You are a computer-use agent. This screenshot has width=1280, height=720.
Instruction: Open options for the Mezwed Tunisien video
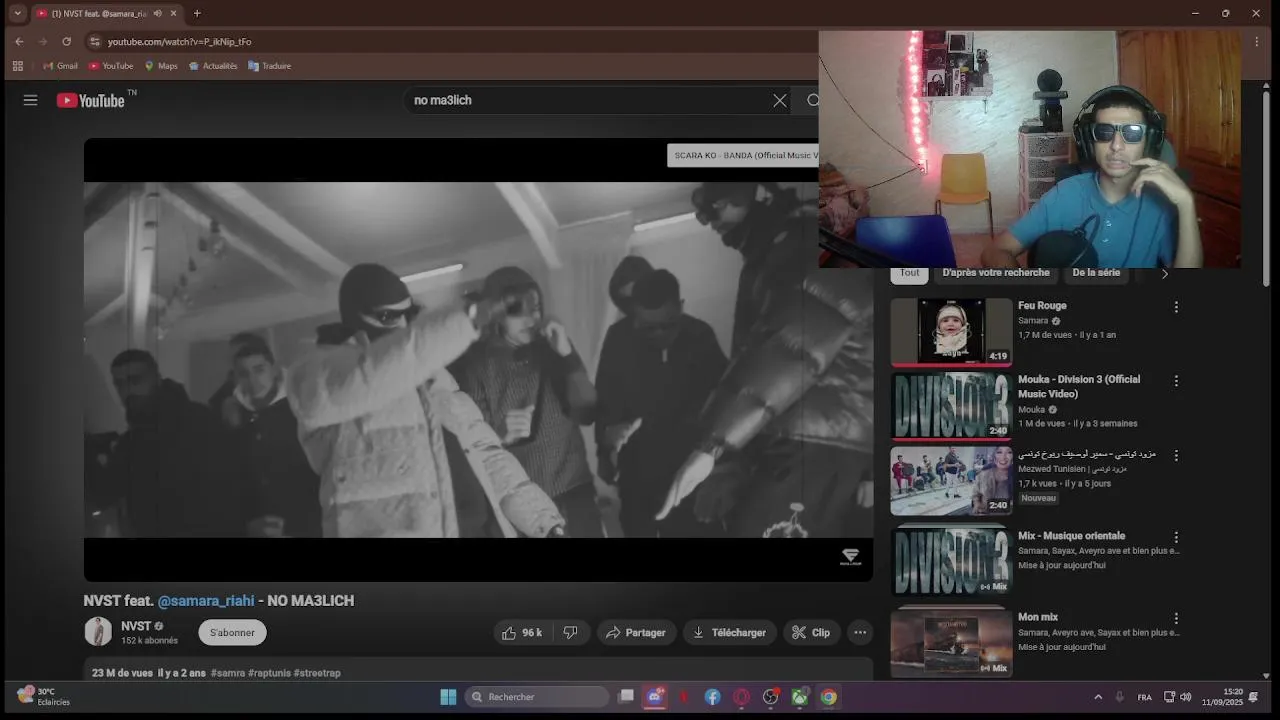(x=1176, y=455)
